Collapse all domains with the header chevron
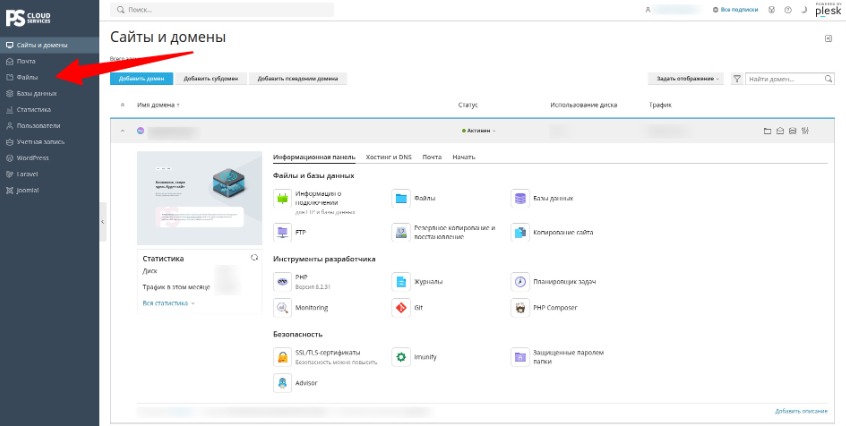This screenshot has width=846, height=426. pos(122,105)
